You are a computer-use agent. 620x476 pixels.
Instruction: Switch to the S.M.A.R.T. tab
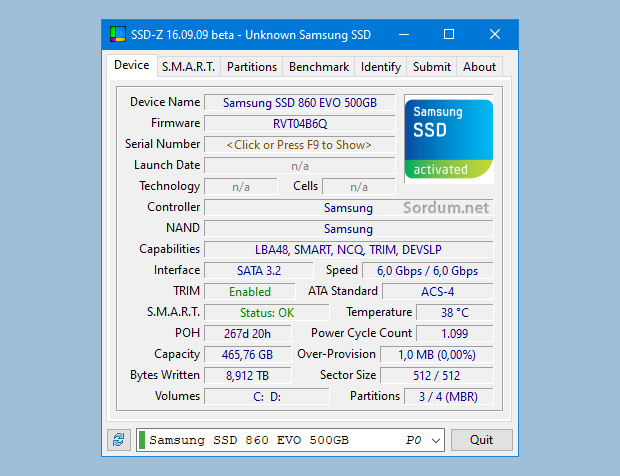click(189, 67)
